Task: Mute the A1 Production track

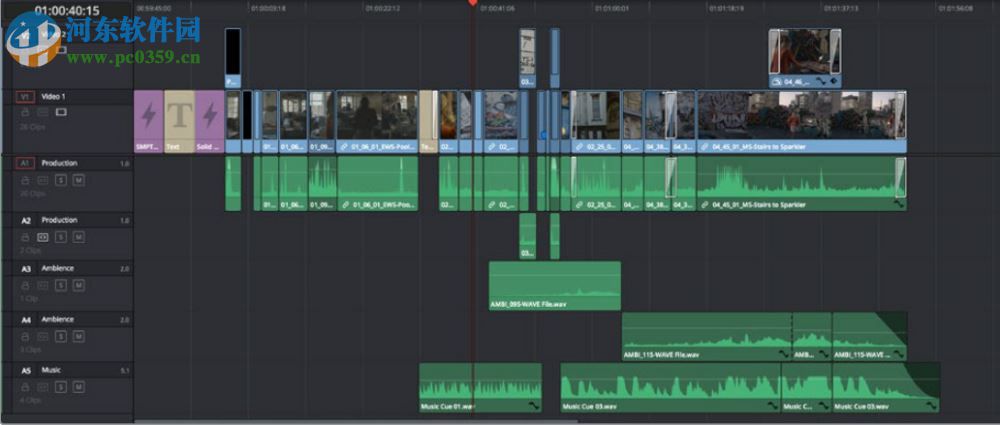Action: pyautogui.click(x=78, y=181)
